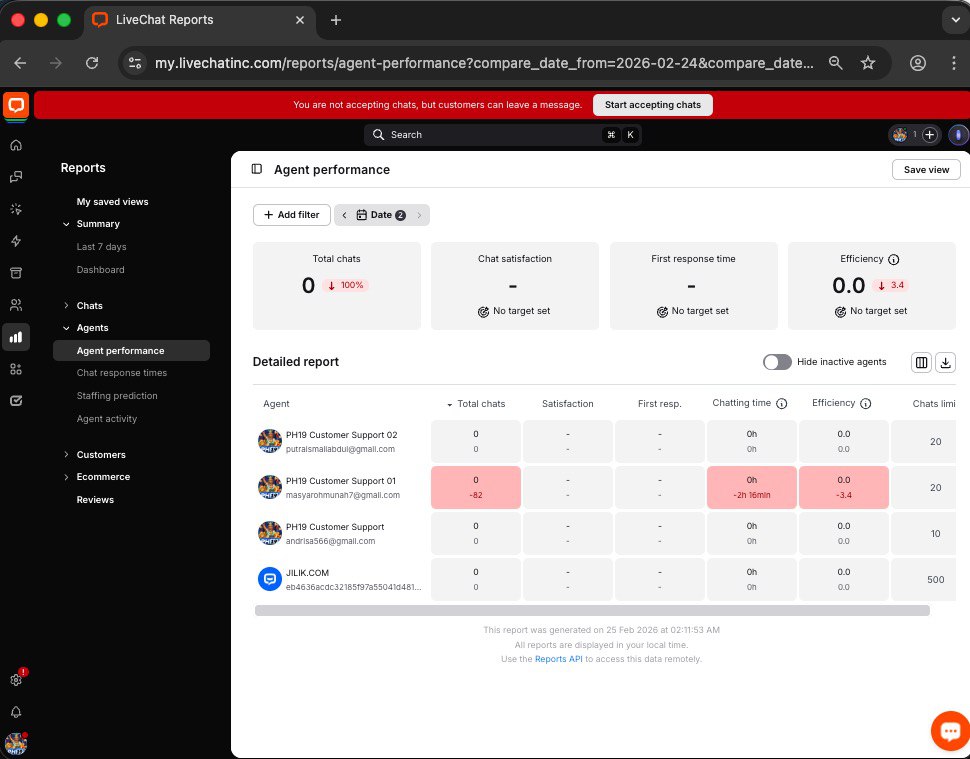Click the horizontal table scrollbar
Viewport: 970px width, 759px height.
point(592,610)
